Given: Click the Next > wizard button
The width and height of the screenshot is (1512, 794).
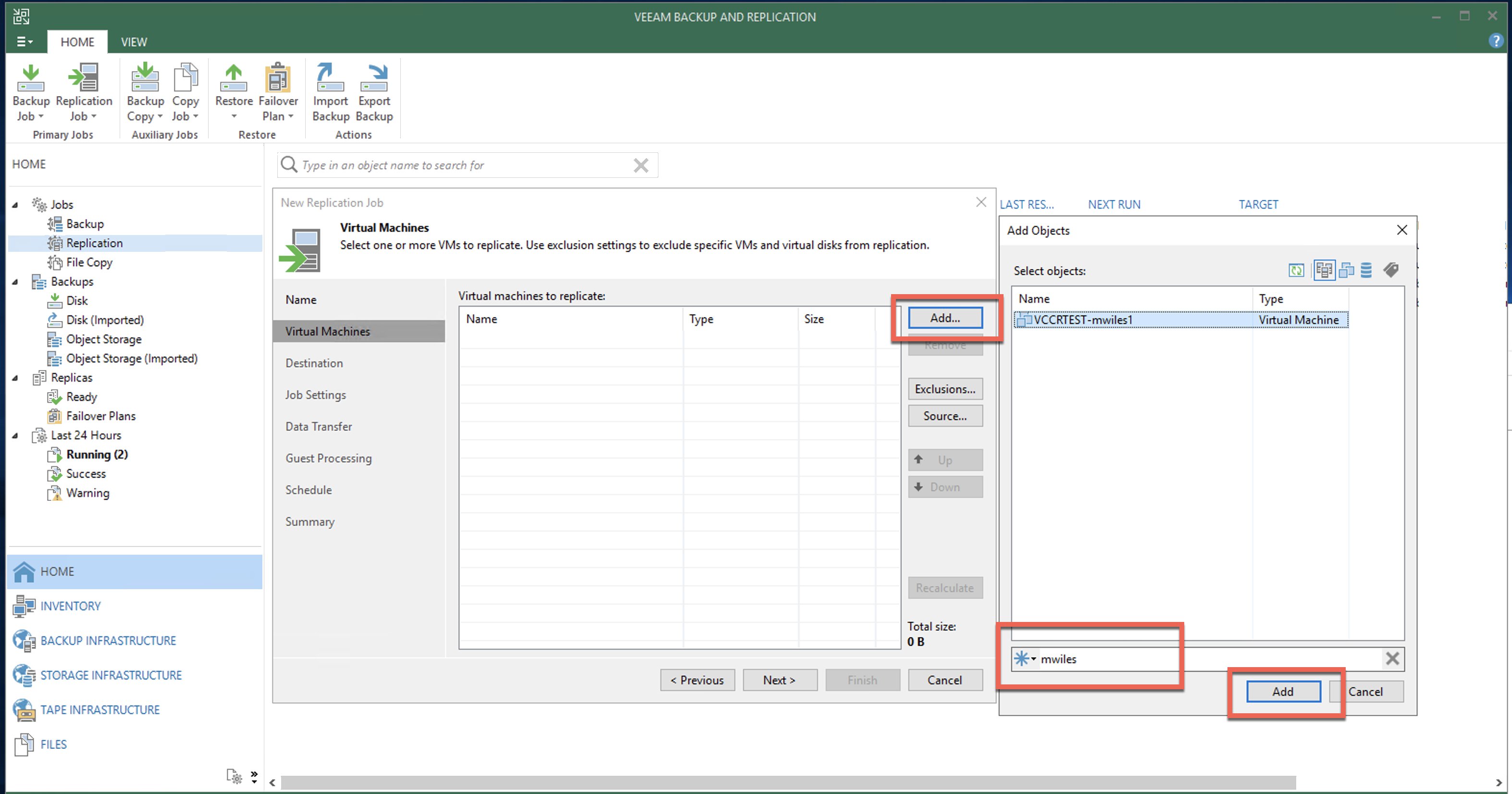Looking at the screenshot, I should click(780, 680).
